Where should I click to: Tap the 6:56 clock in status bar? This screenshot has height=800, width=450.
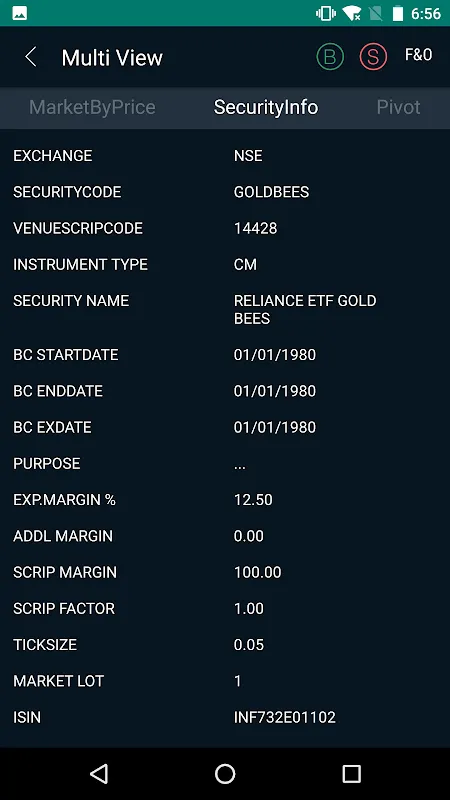coord(426,14)
